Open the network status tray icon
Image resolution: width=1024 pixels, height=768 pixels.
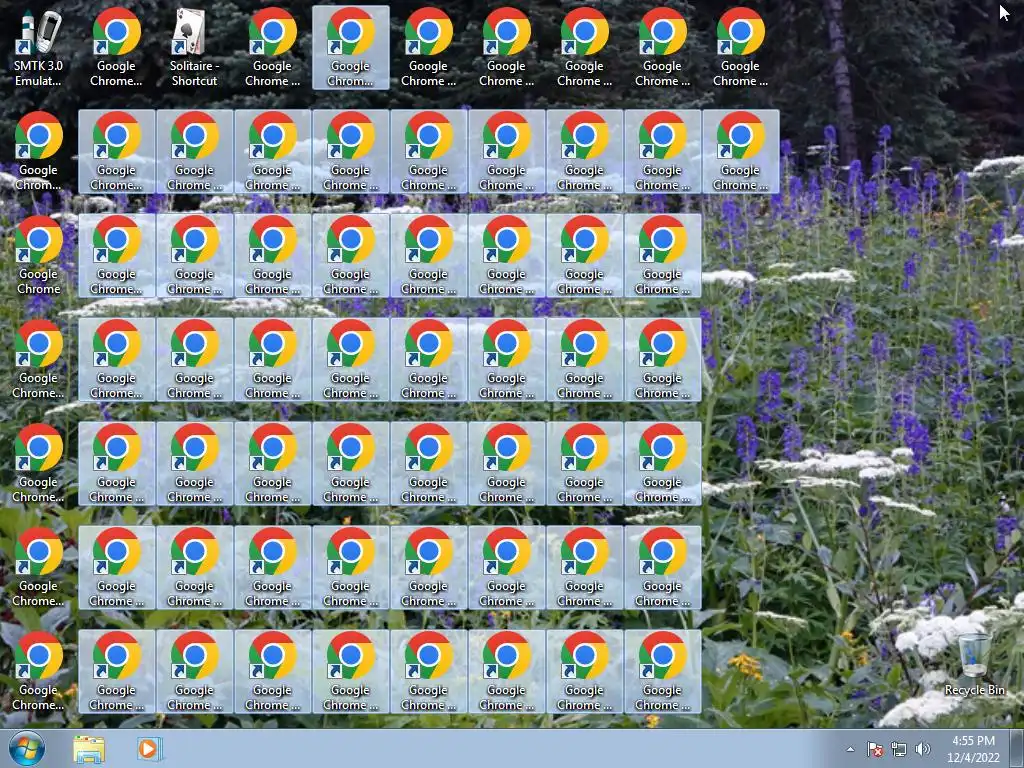coord(899,750)
